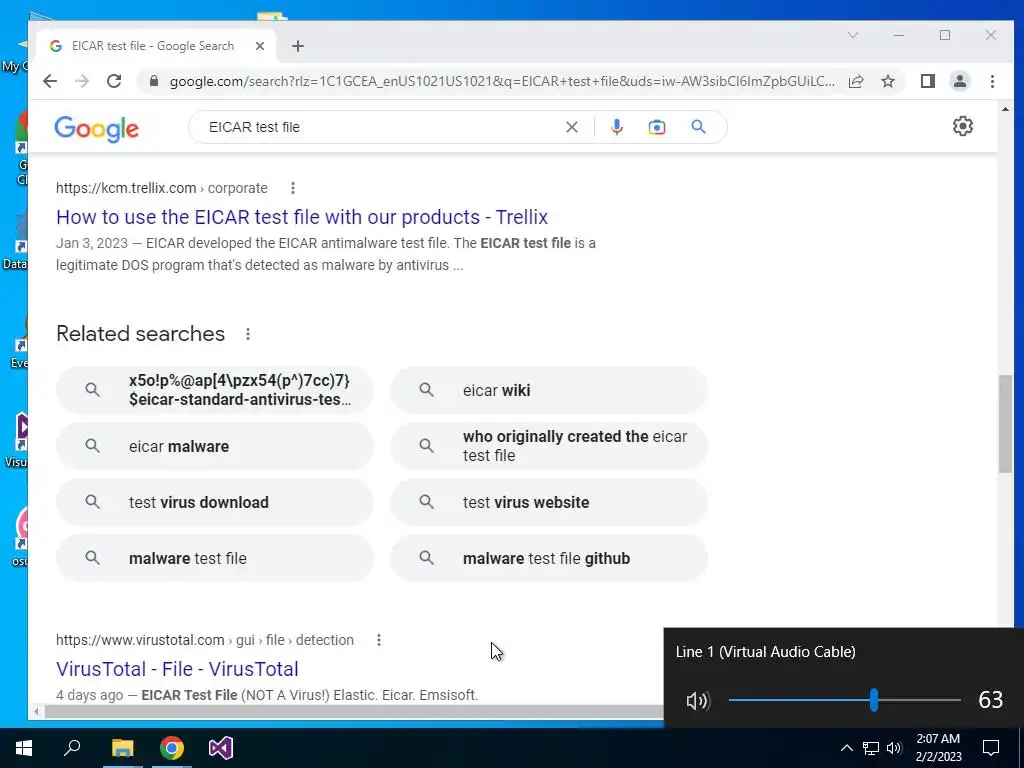Search related term eicar malware
The height and width of the screenshot is (768, 1024).
click(x=215, y=446)
